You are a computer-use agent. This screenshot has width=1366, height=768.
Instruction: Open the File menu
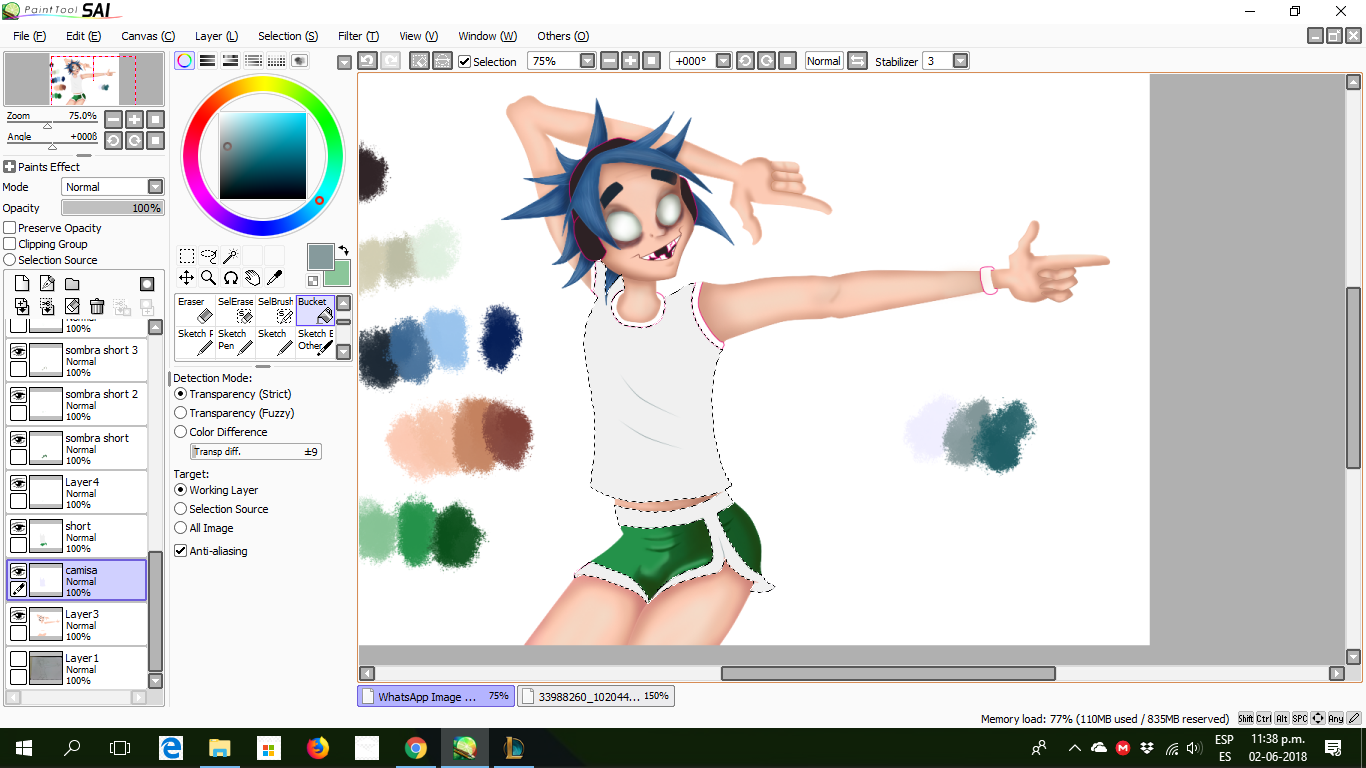(30, 36)
